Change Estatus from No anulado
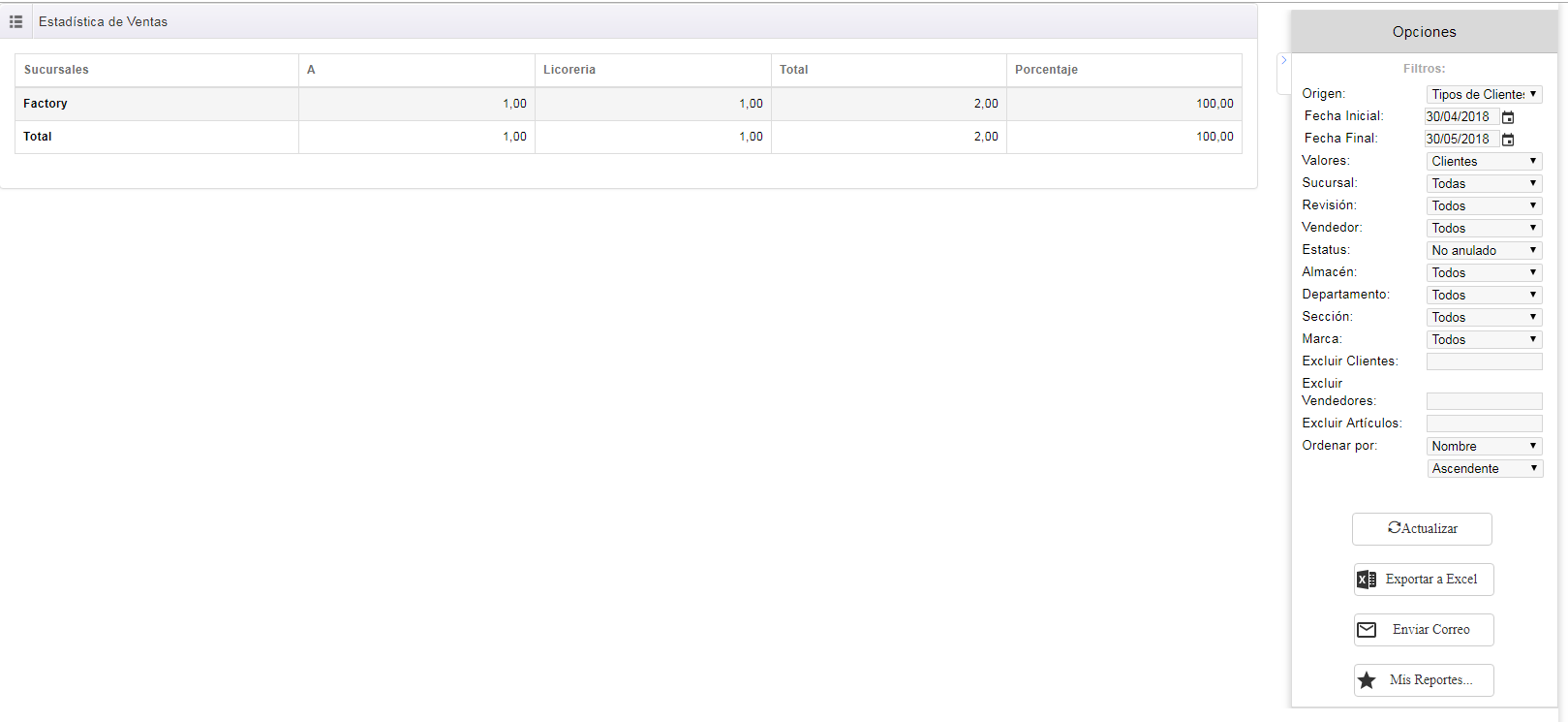The height and width of the screenshot is (722, 1568). pos(1484,250)
